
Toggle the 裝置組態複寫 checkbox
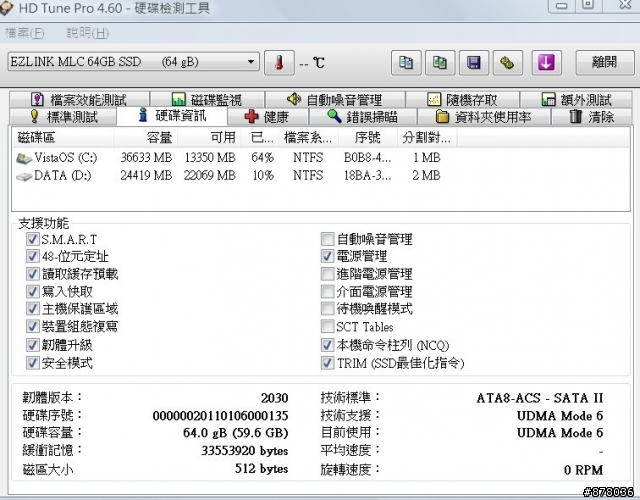[33, 326]
